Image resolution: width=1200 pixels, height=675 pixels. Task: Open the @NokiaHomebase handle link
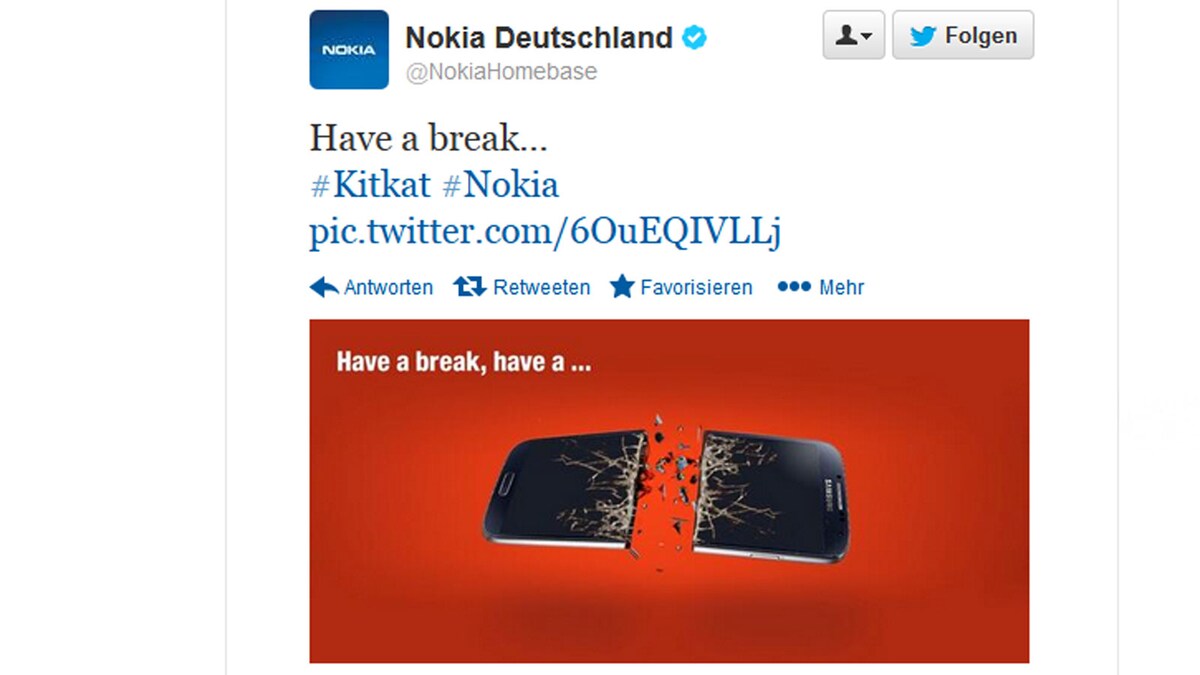coord(501,72)
